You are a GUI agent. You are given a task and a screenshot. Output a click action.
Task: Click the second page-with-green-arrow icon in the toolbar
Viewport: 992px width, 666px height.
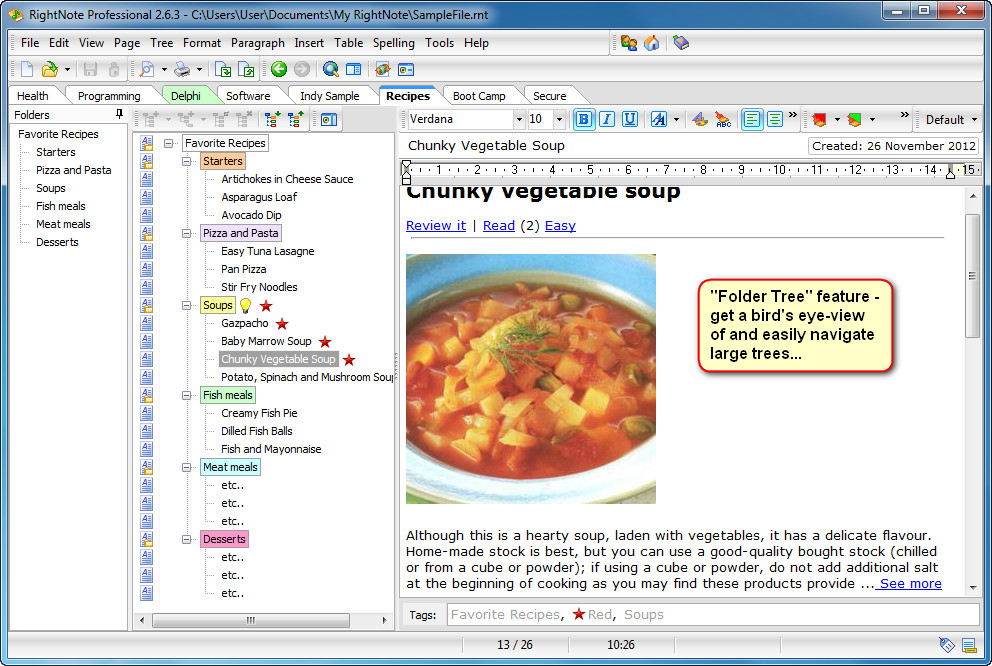(246, 69)
